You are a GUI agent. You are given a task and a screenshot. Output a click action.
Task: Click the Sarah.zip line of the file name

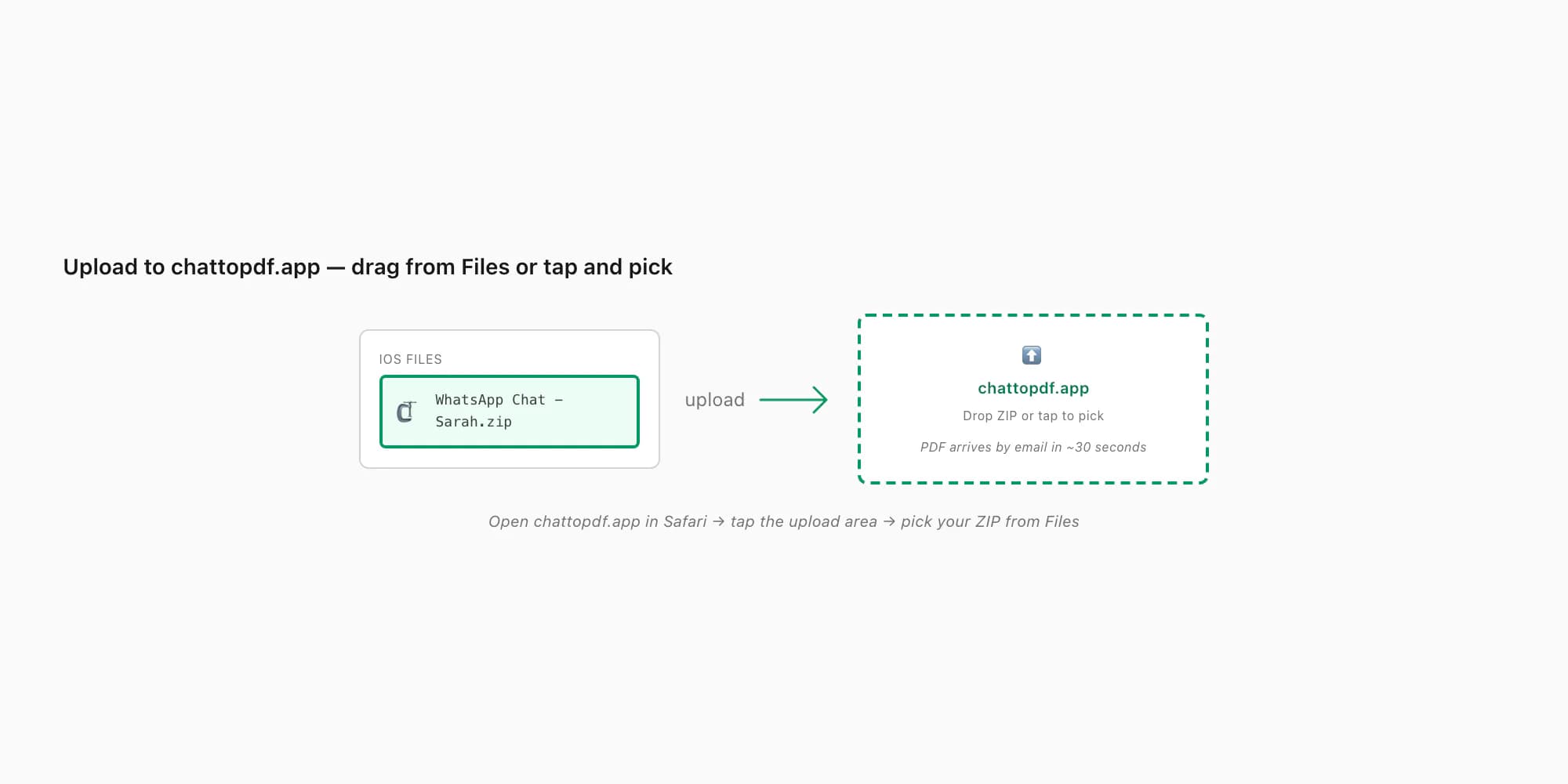[x=474, y=422]
